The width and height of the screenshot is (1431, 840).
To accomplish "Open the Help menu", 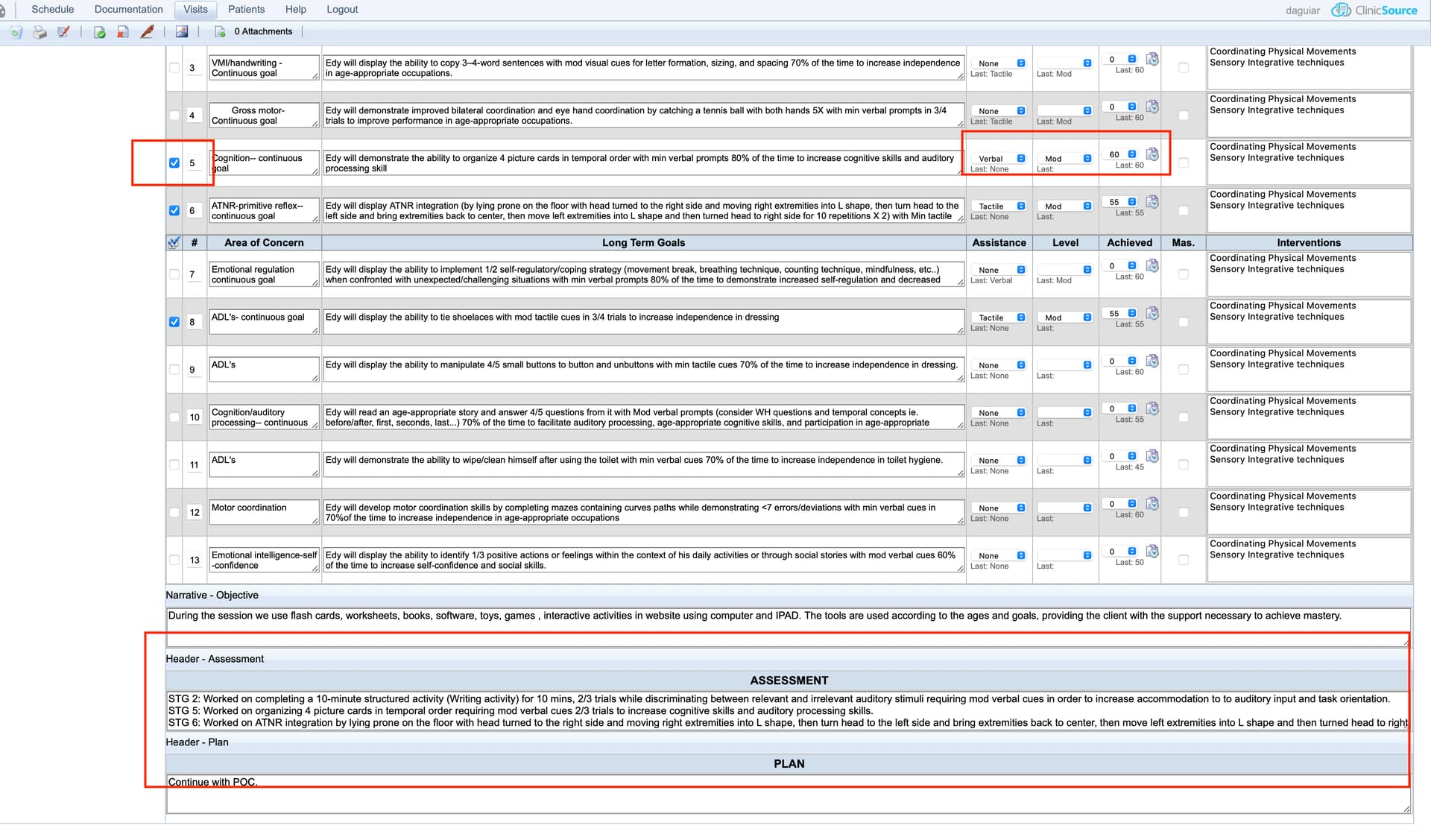I will pyautogui.click(x=296, y=10).
